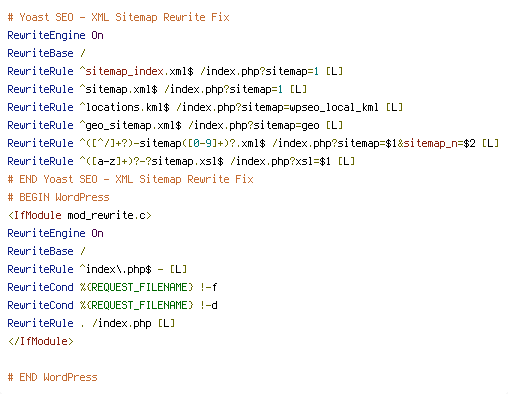This screenshot has width=508, height=394.
Task: Click the RewriteRule . /index.php line
Action: click(x=91, y=323)
